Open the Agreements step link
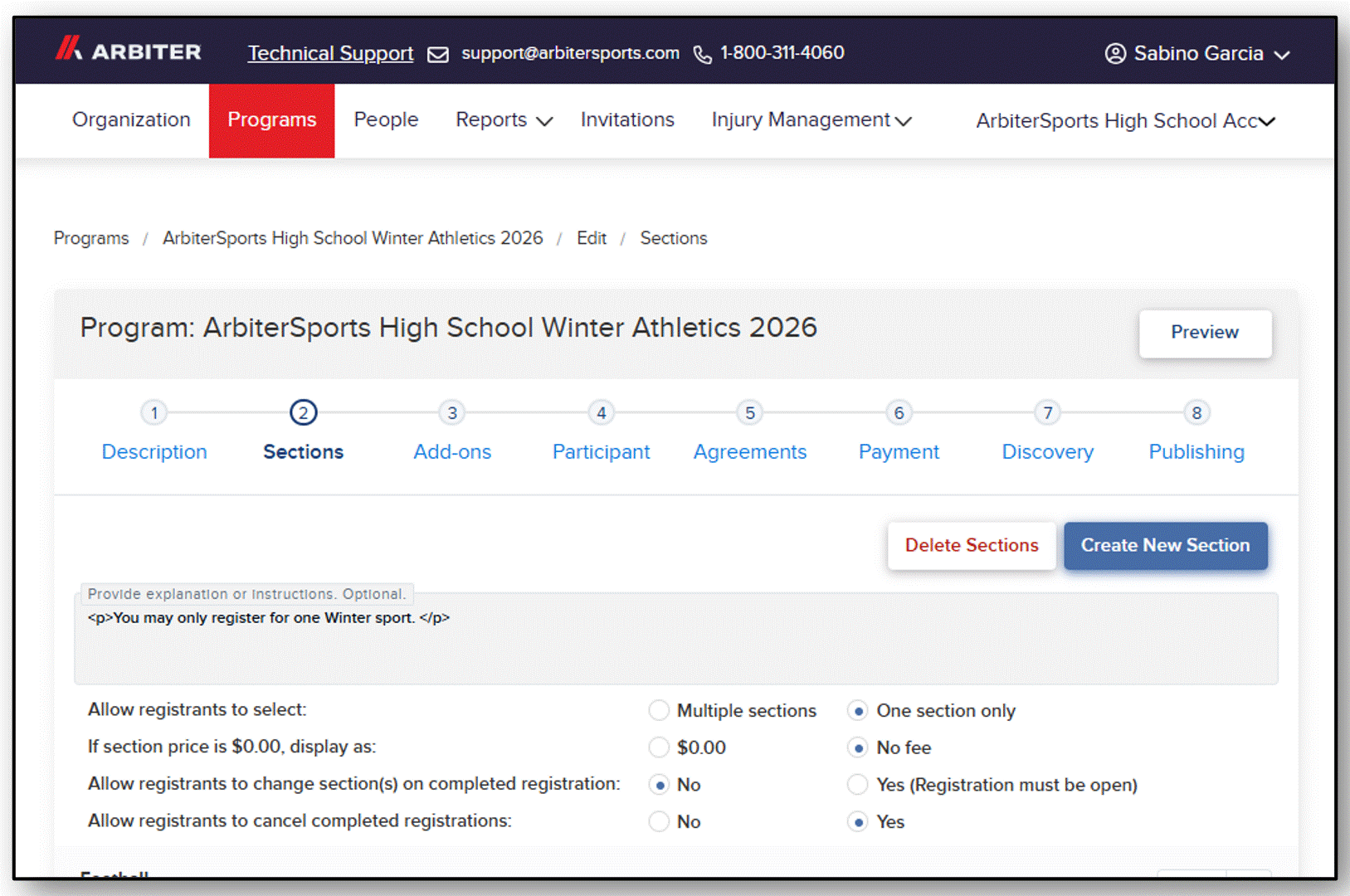The image size is (1350, 896). (750, 452)
